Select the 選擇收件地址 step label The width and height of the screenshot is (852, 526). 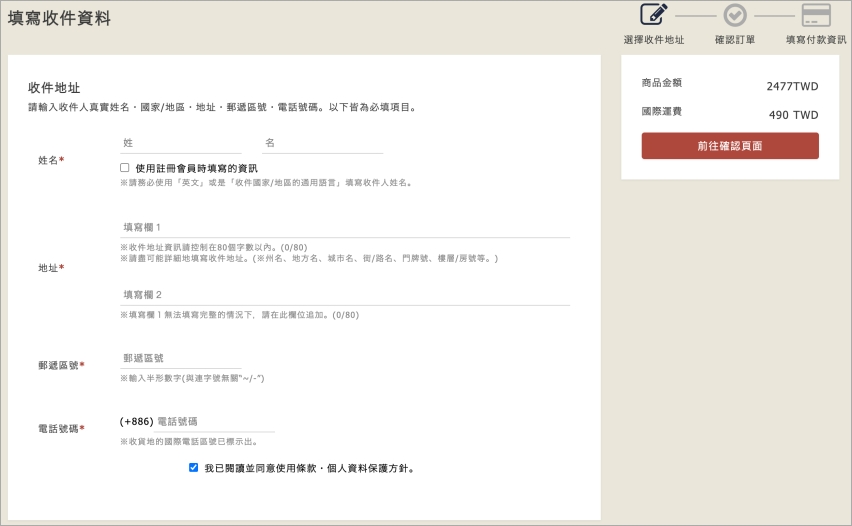(654, 40)
